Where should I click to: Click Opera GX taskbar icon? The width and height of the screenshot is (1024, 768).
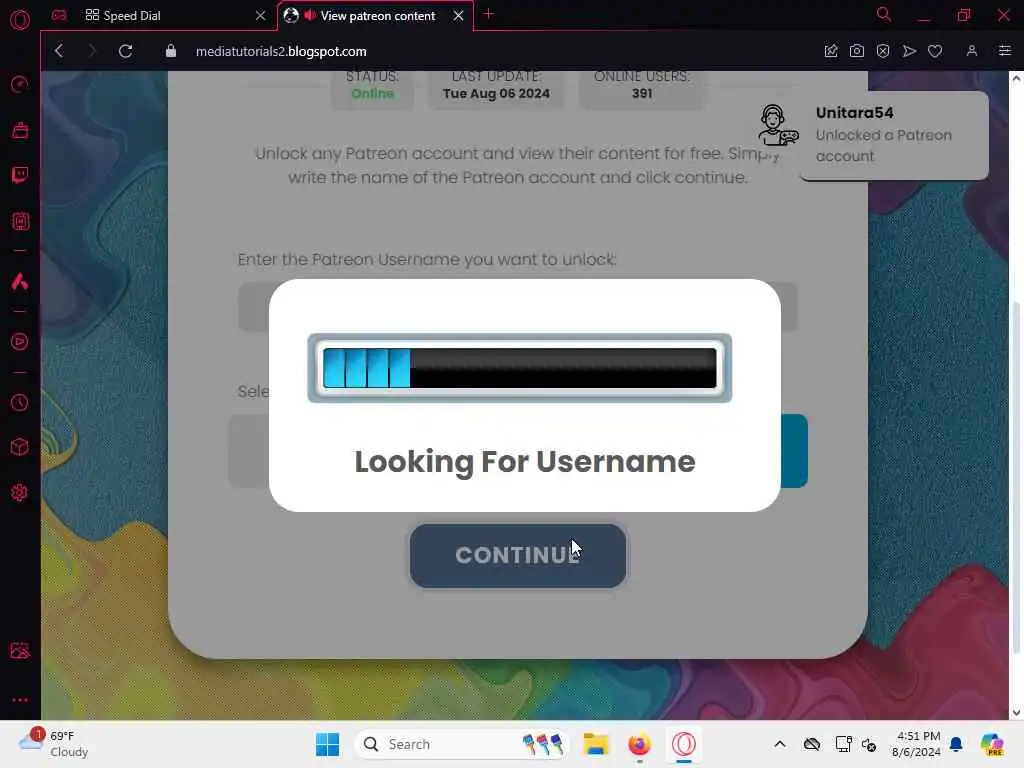tap(684, 744)
